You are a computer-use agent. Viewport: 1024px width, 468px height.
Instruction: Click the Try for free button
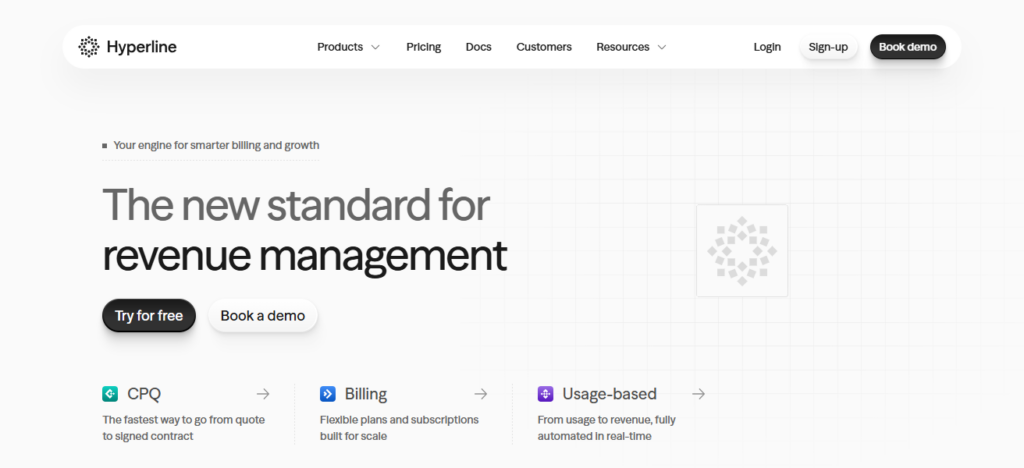(x=149, y=316)
